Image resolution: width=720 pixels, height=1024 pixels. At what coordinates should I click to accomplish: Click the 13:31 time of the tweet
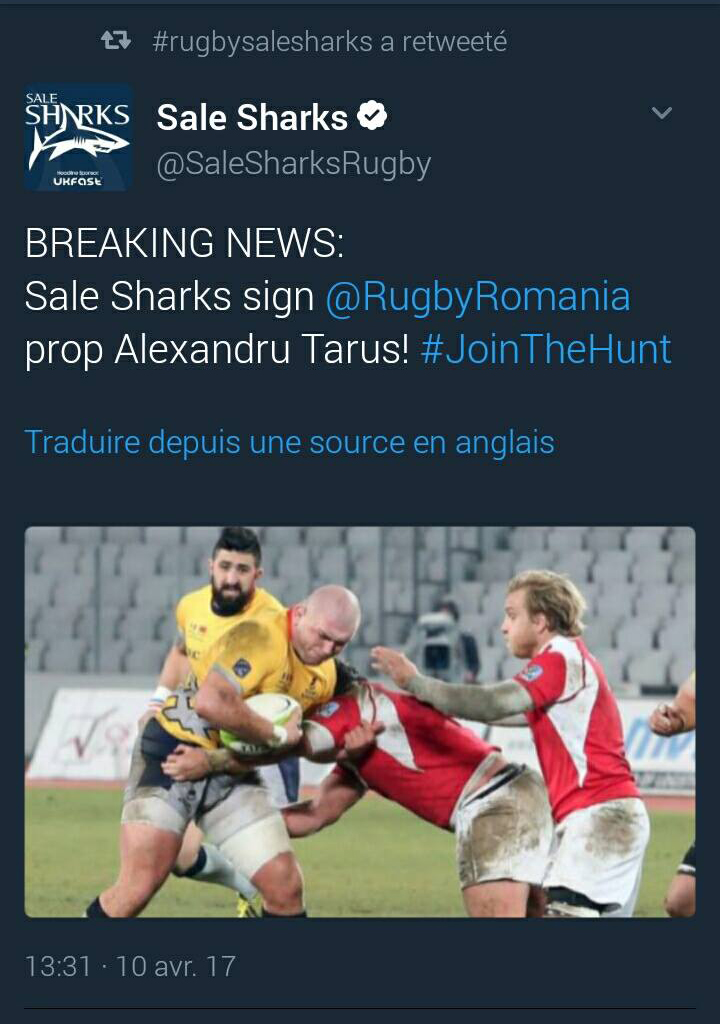57,967
